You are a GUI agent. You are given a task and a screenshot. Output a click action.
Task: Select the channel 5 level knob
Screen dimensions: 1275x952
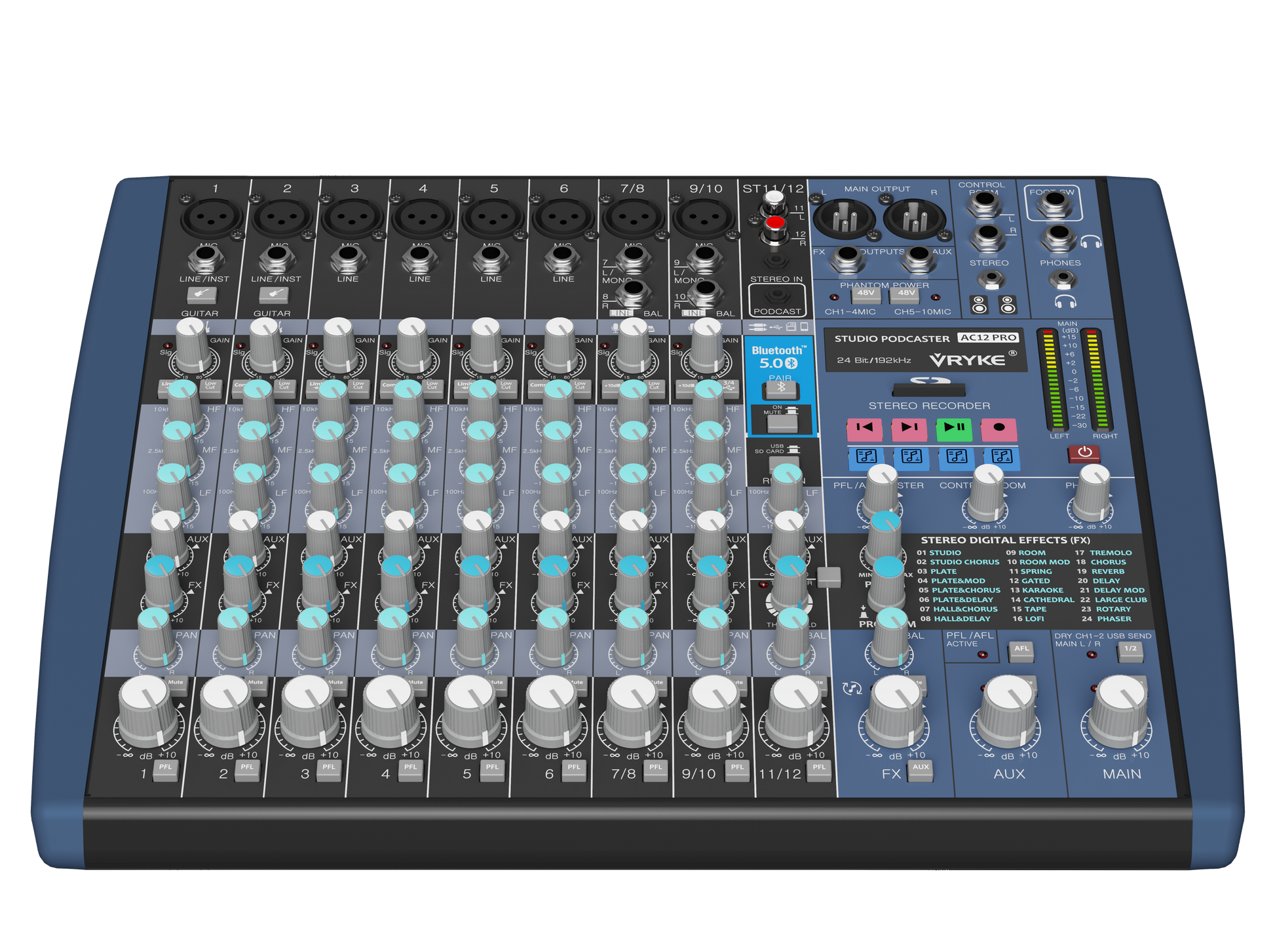[472, 711]
